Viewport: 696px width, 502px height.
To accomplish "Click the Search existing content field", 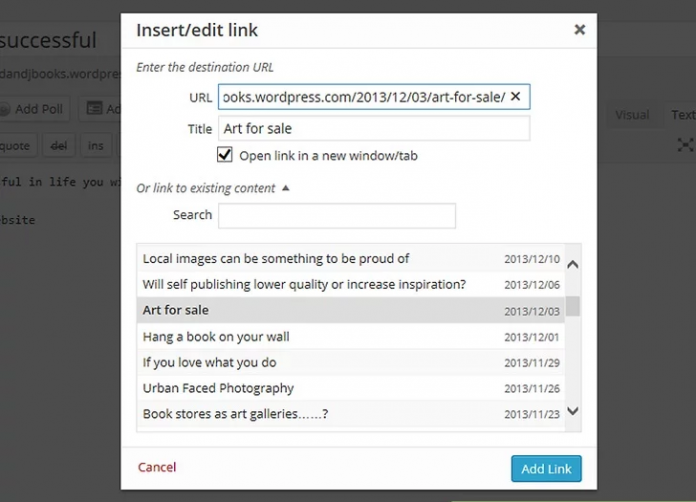I will [x=337, y=215].
